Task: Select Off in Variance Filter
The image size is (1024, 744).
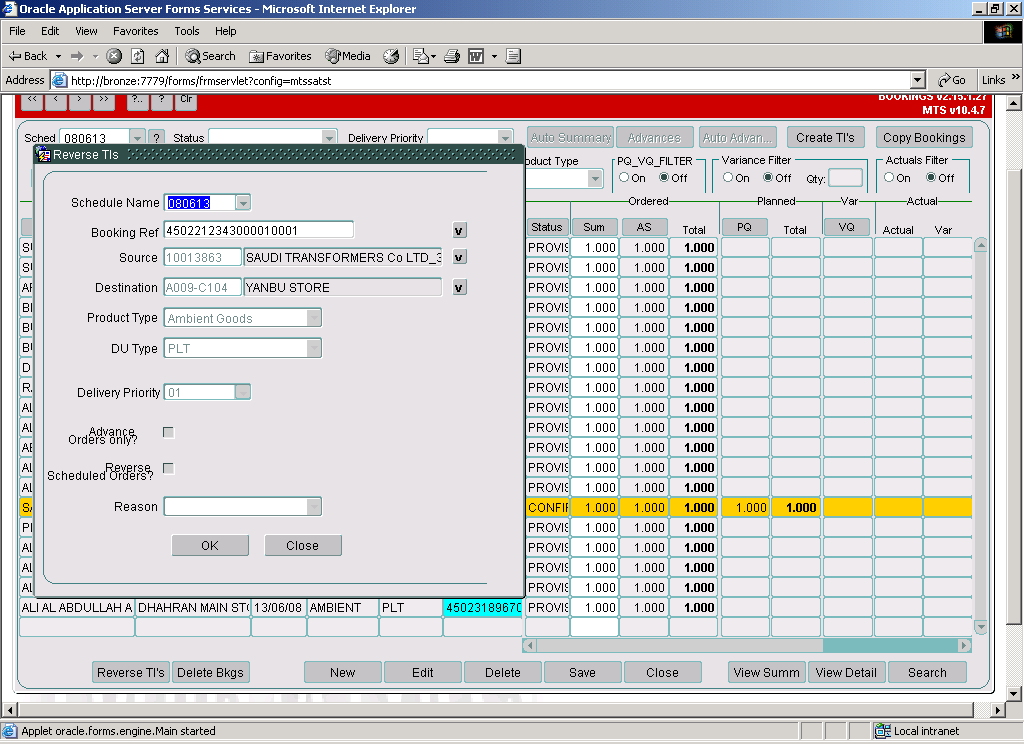Action: tap(769, 177)
